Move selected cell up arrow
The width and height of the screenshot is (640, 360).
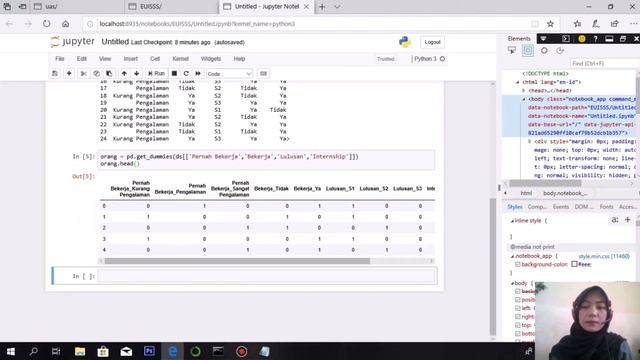pyautogui.click(x=124, y=73)
